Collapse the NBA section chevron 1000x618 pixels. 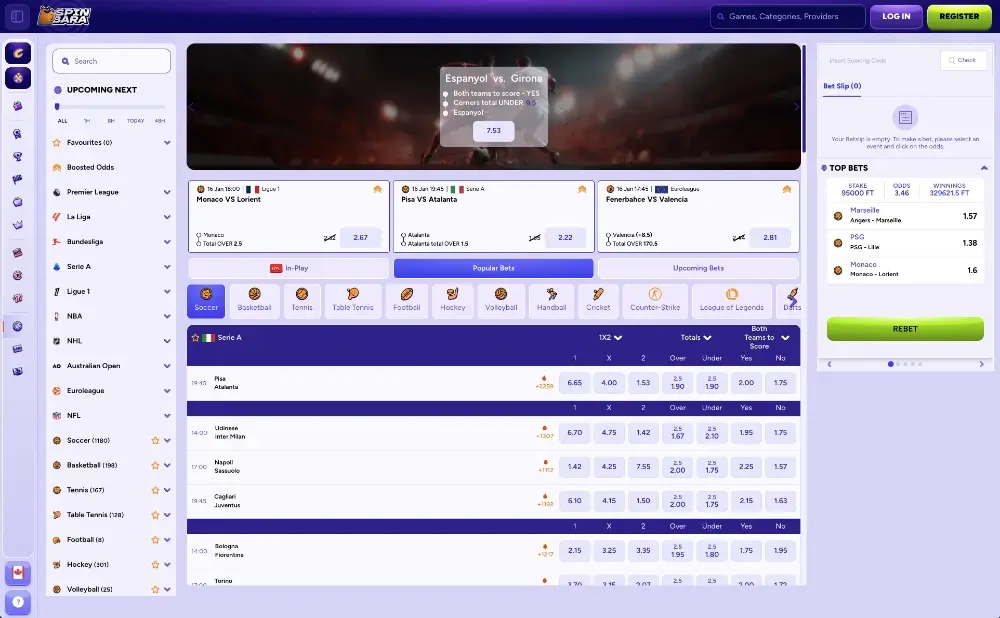(167, 316)
